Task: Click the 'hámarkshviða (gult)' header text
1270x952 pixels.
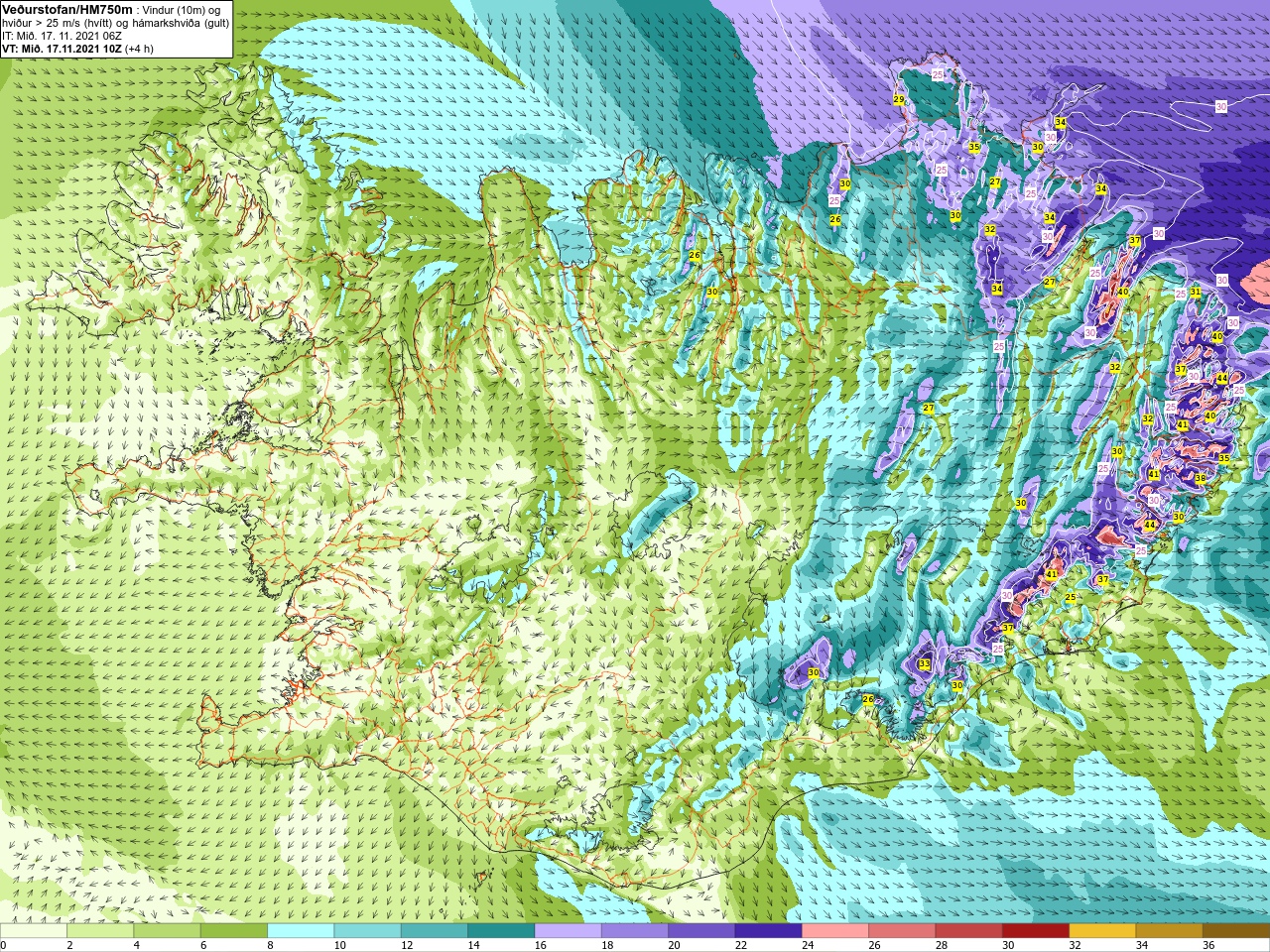Action: pyautogui.click(x=180, y=23)
